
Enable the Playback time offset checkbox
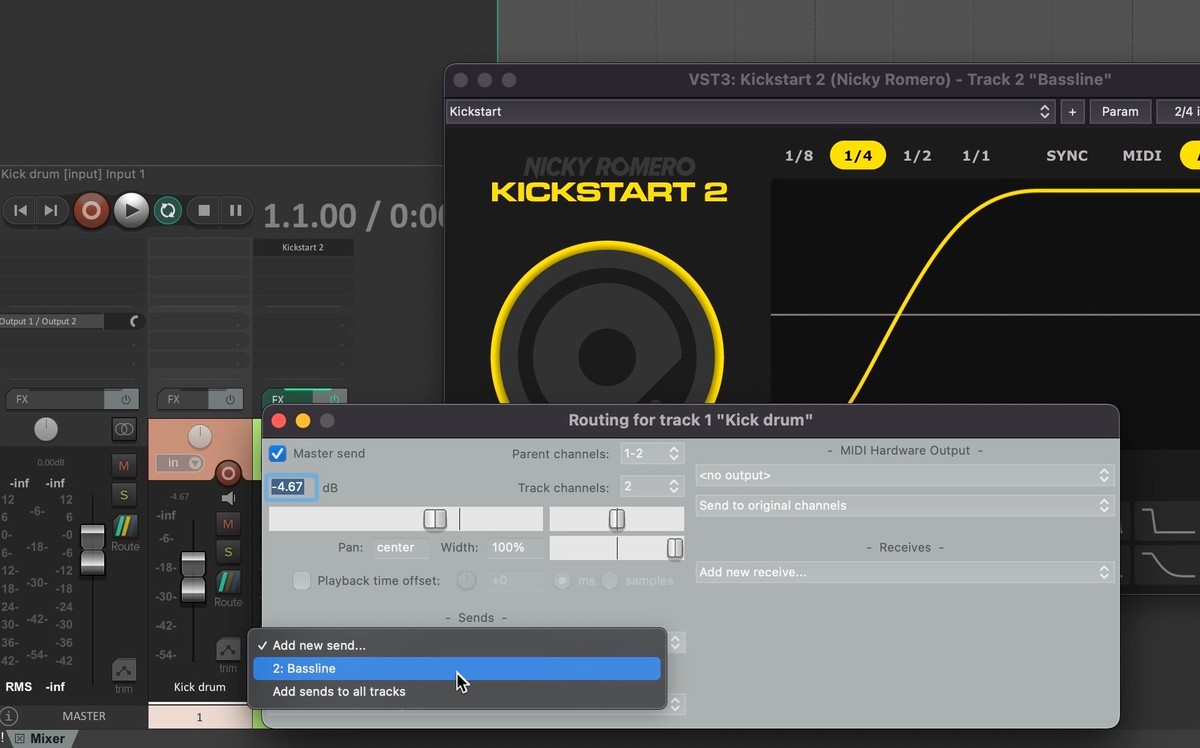tap(301, 581)
